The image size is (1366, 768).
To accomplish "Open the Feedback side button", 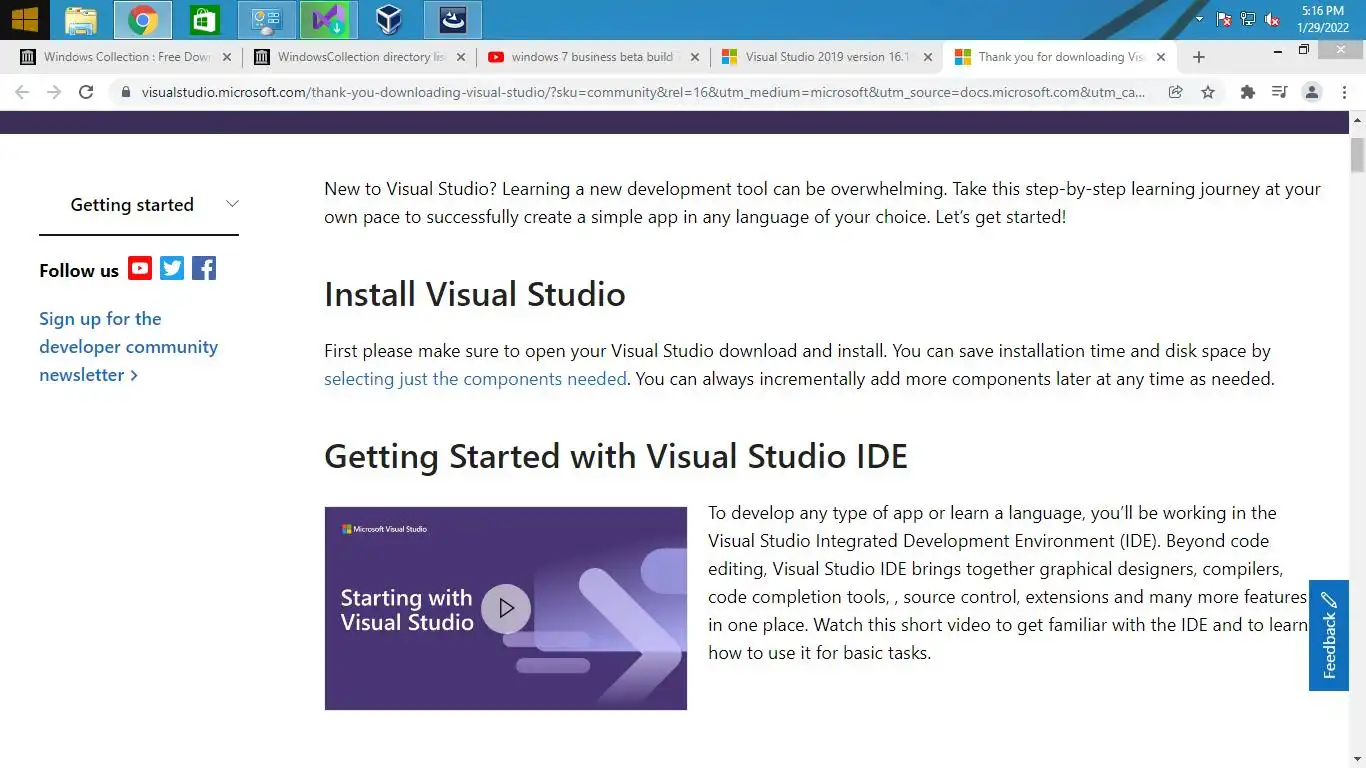I will (1329, 636).
